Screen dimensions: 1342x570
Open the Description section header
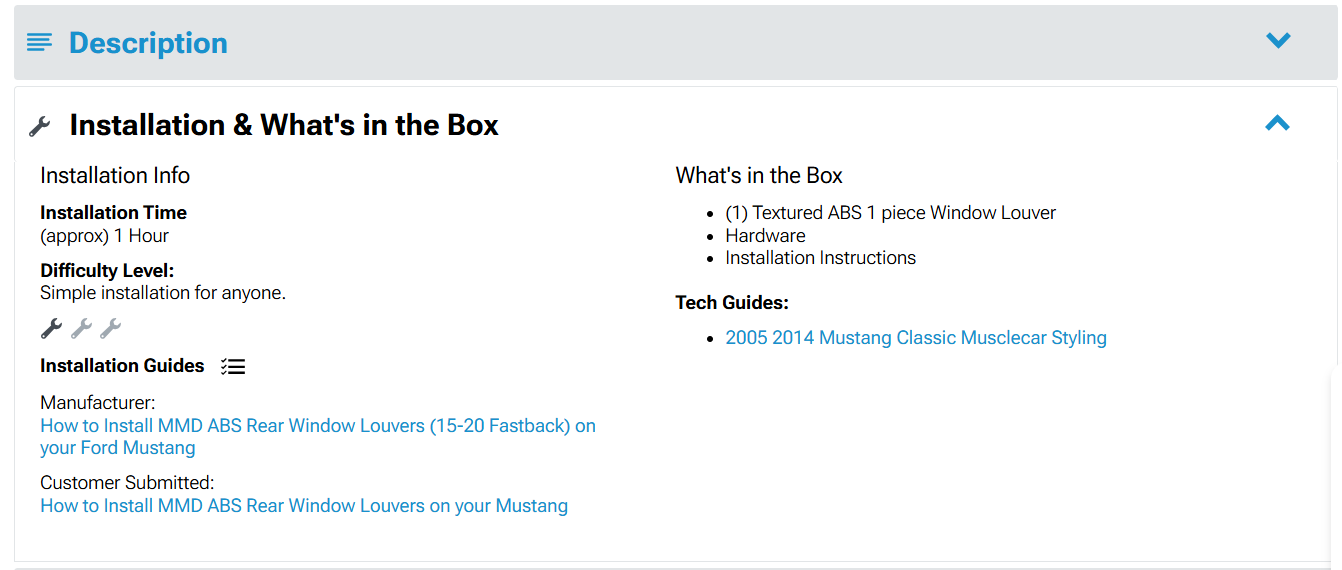click(x=148, y=43)
